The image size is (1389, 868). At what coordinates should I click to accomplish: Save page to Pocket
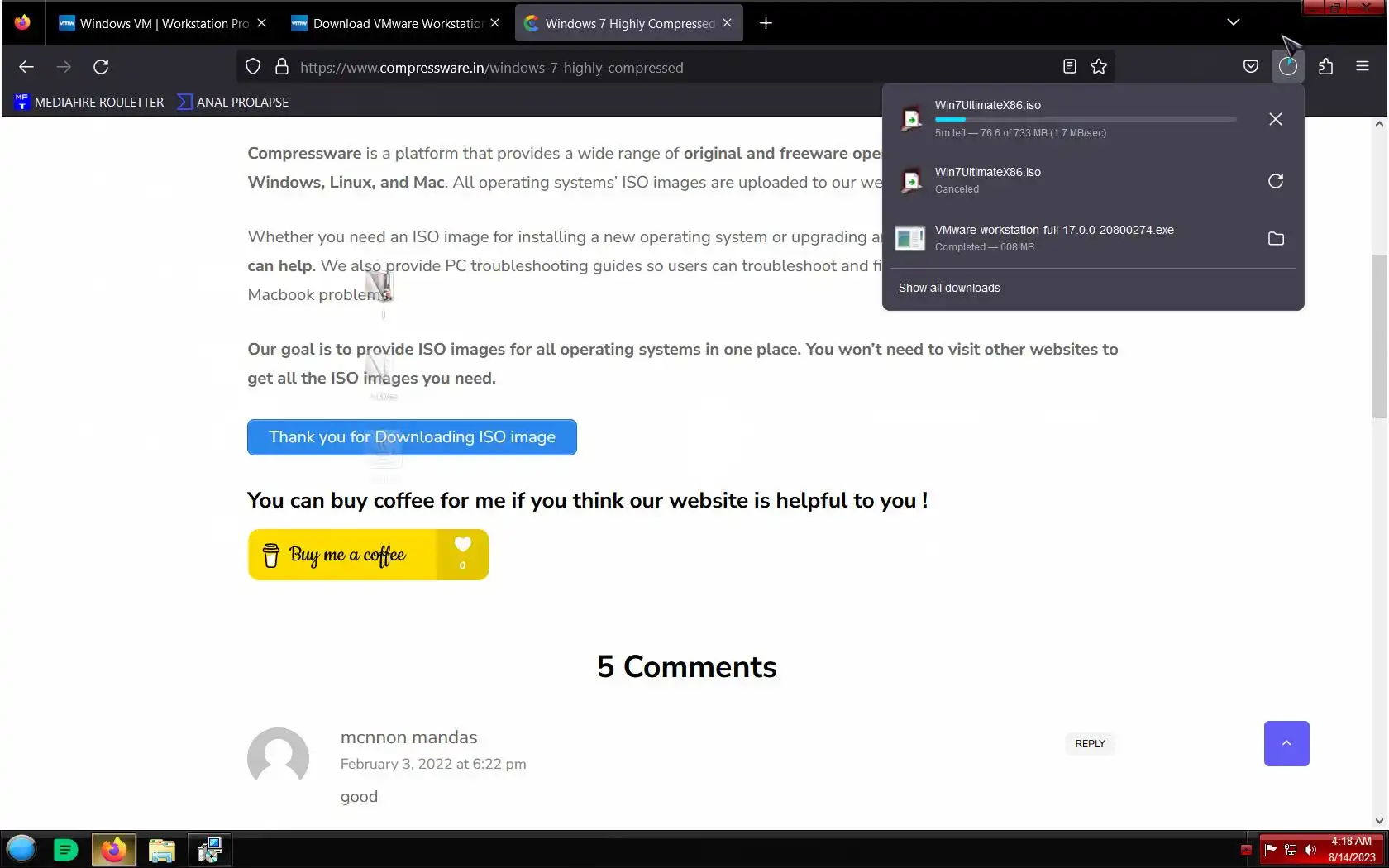coord(1251,67)
